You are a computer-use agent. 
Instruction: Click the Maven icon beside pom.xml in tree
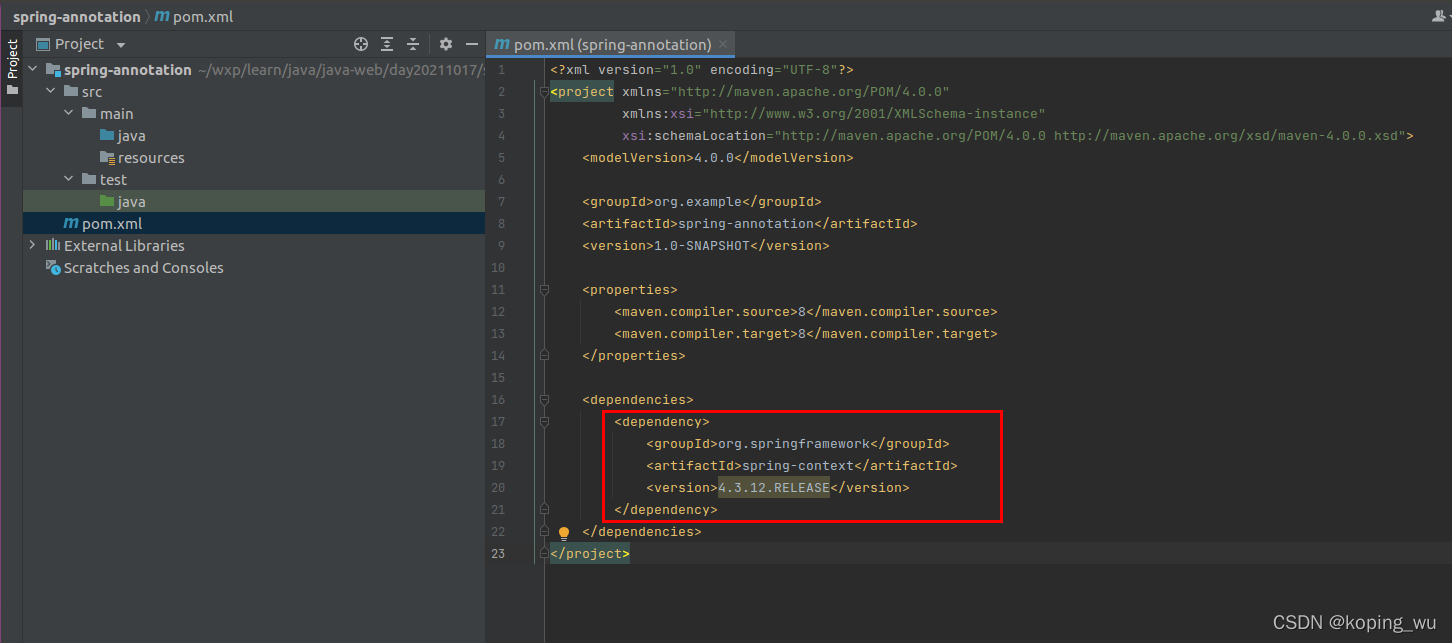[70, 223]
